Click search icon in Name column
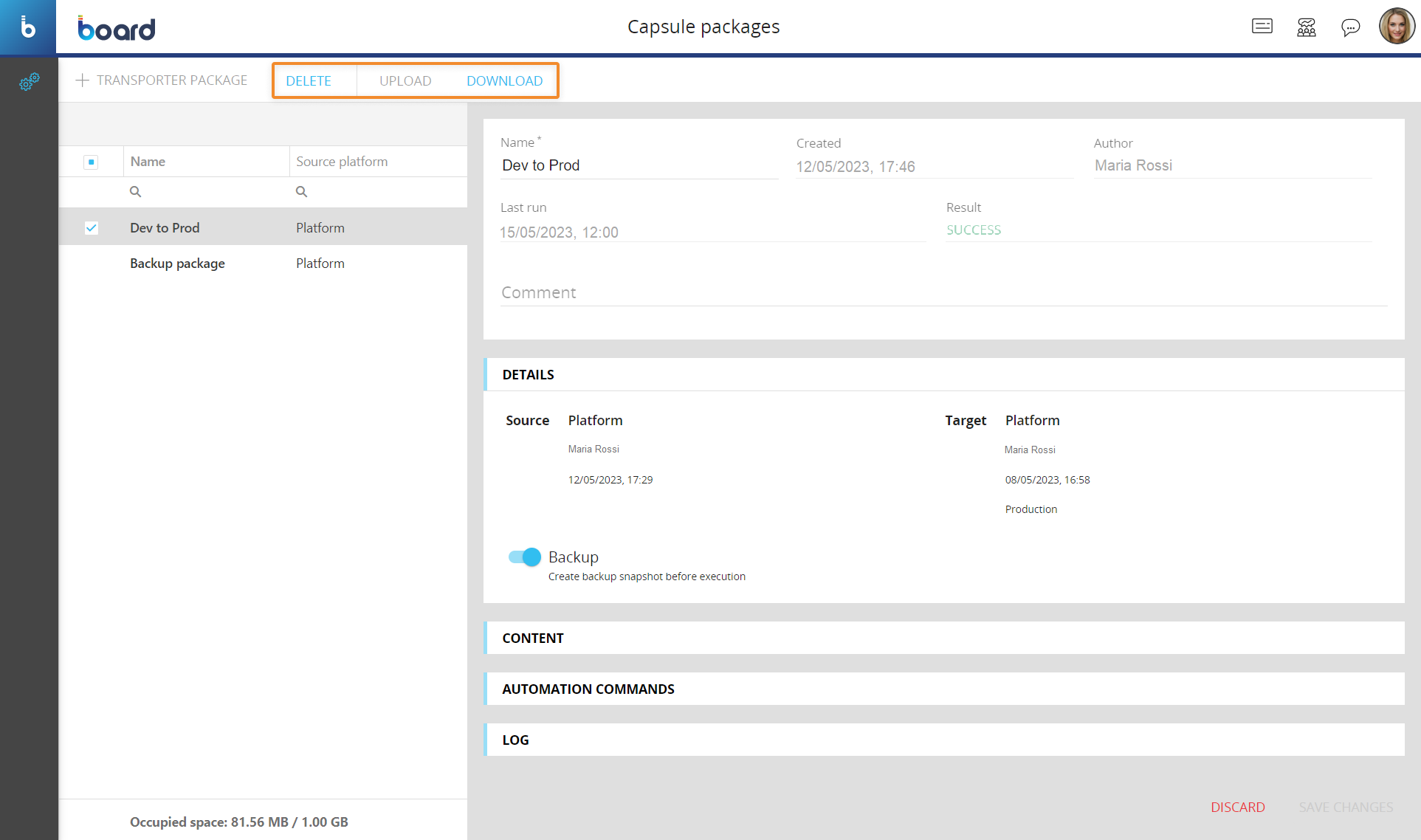 click(x=135, y=192)
